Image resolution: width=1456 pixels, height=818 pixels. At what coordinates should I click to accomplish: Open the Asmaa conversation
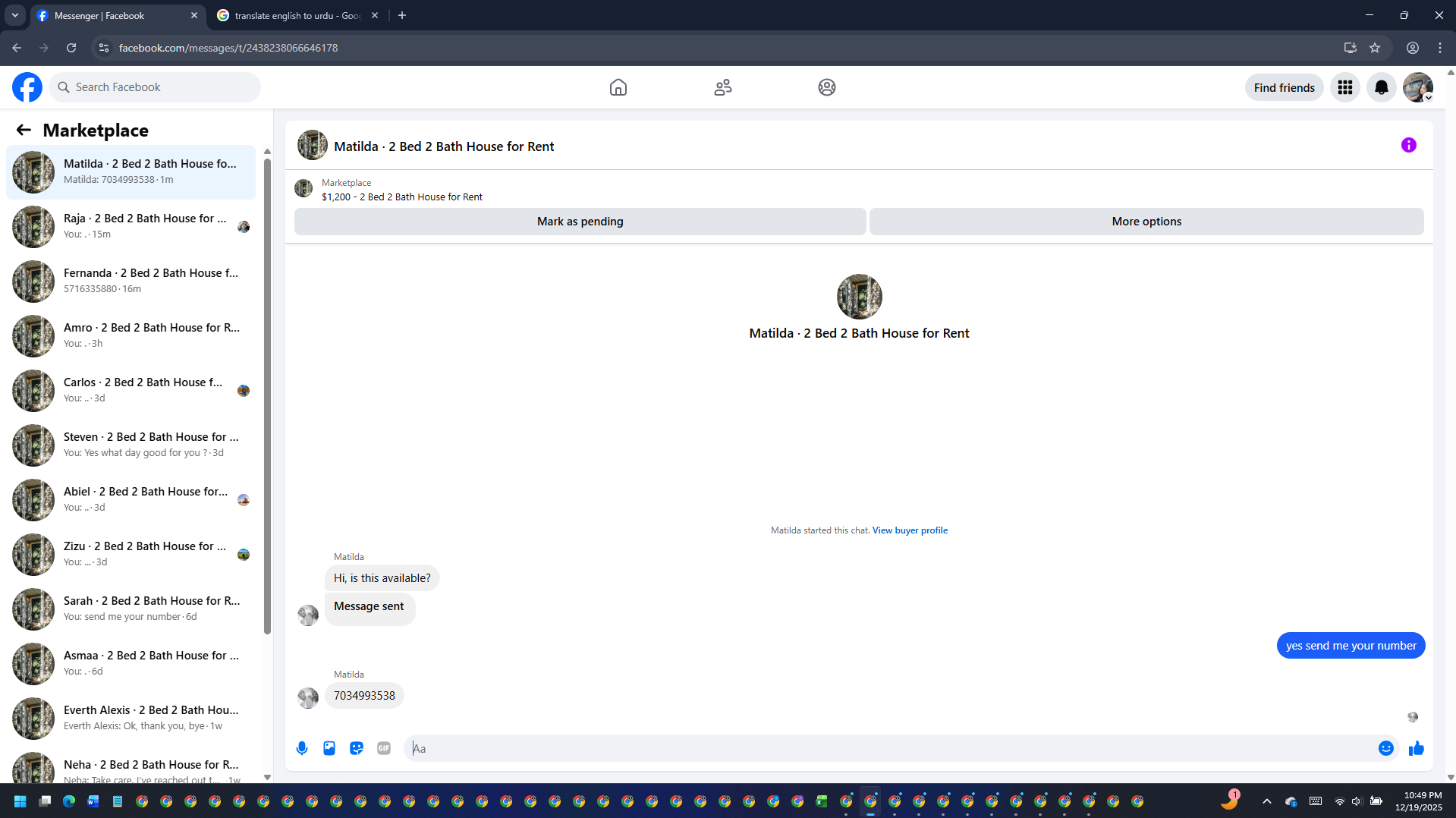coord(131,664)
